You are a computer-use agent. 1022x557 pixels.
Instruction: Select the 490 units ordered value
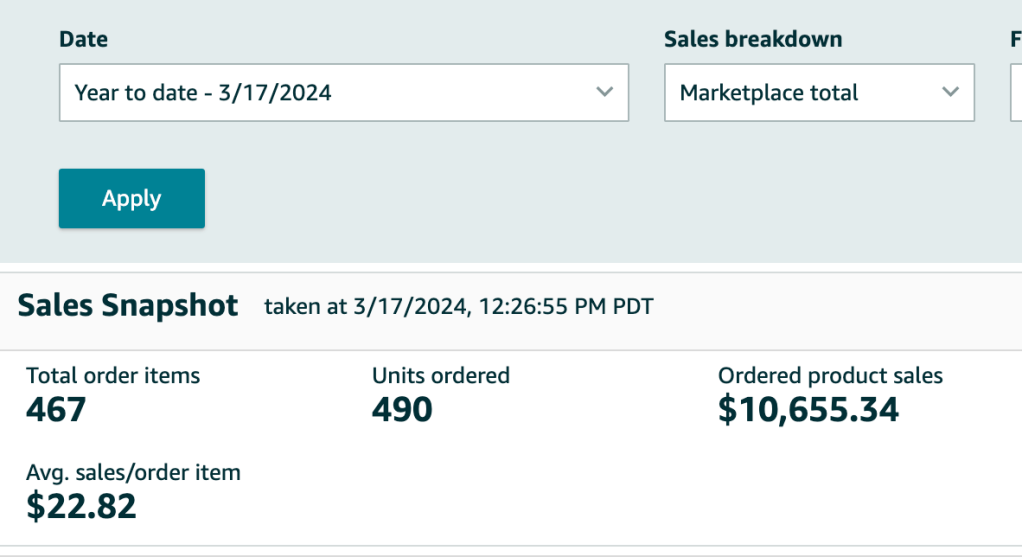pos(402,409)
